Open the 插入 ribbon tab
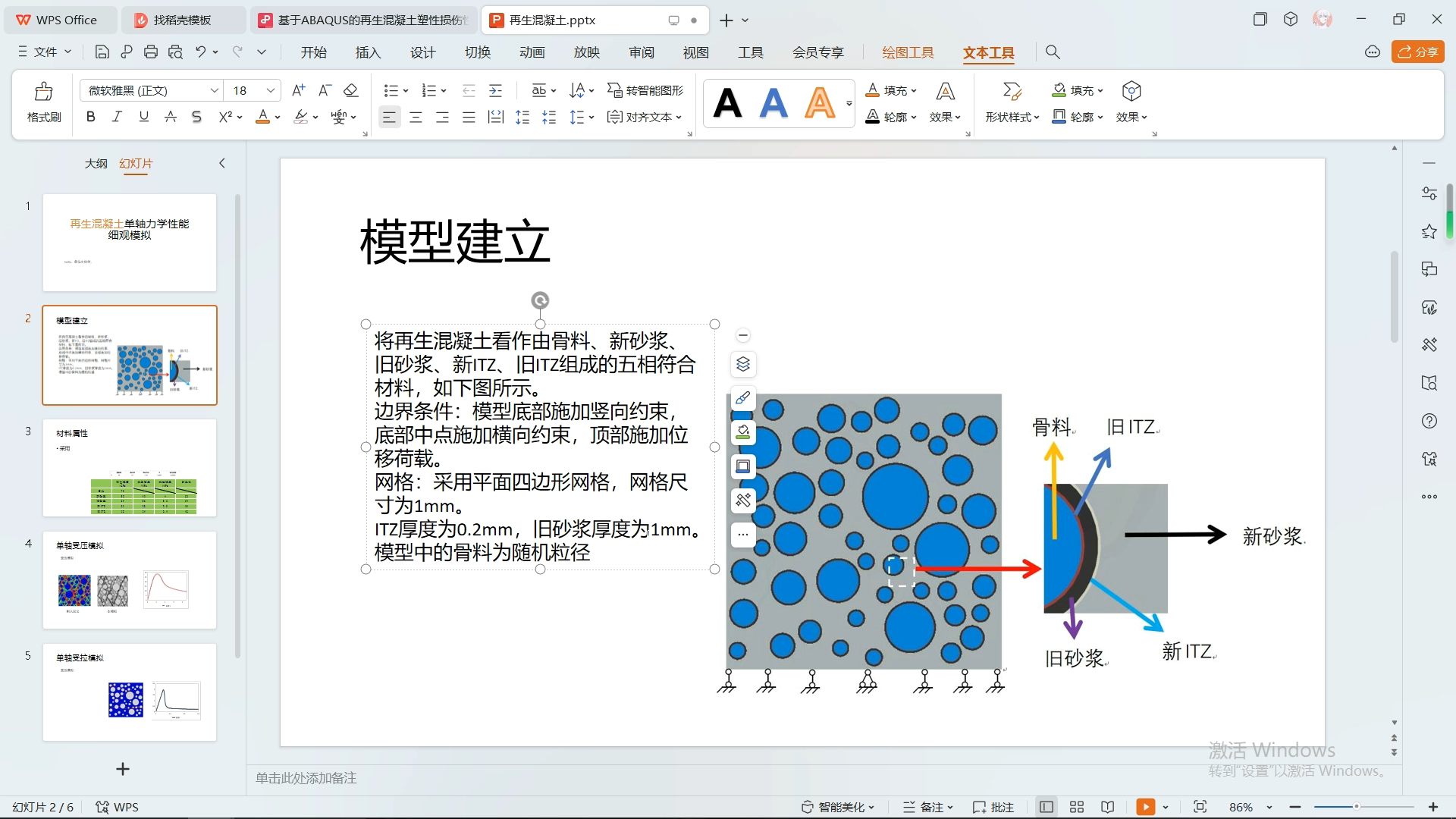Image resolution: width=1456 pixels, height=819 pixels. pos(368,52)
